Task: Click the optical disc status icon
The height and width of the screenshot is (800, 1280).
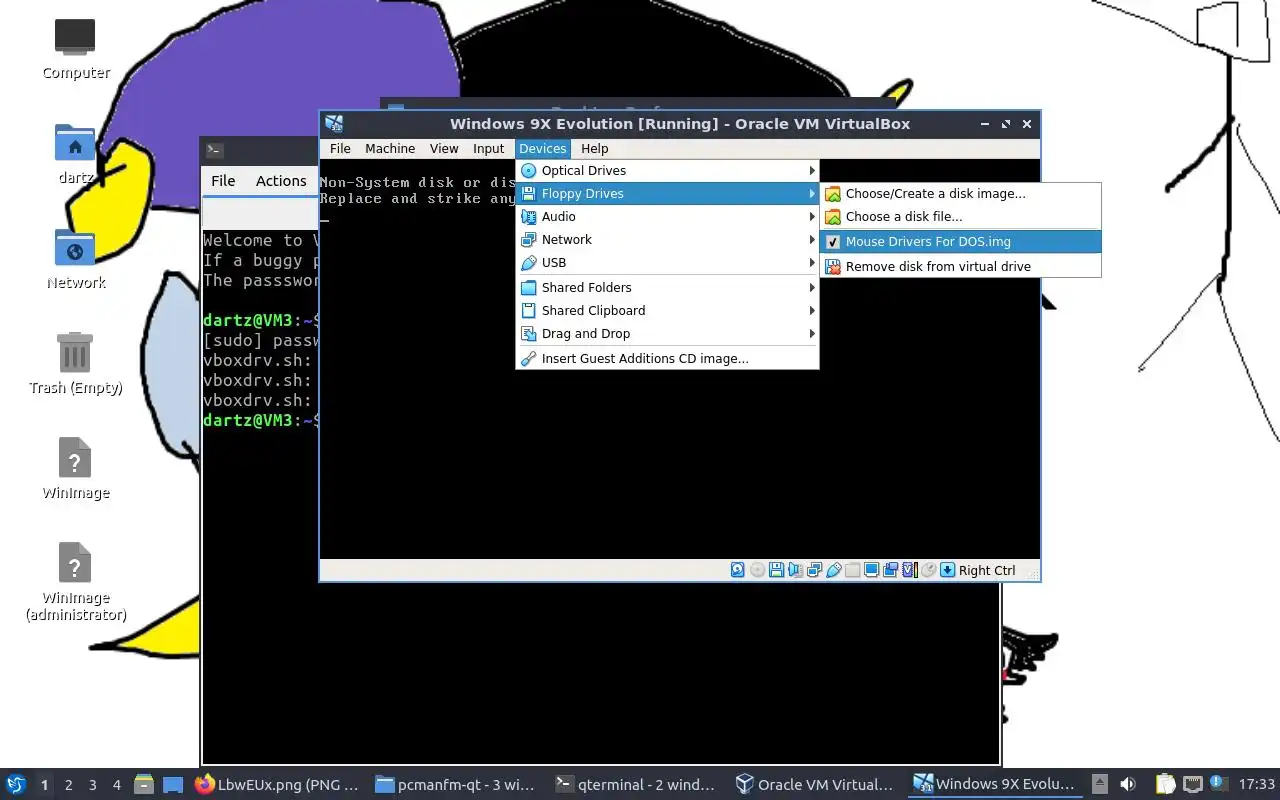Action: click(757, 570)
